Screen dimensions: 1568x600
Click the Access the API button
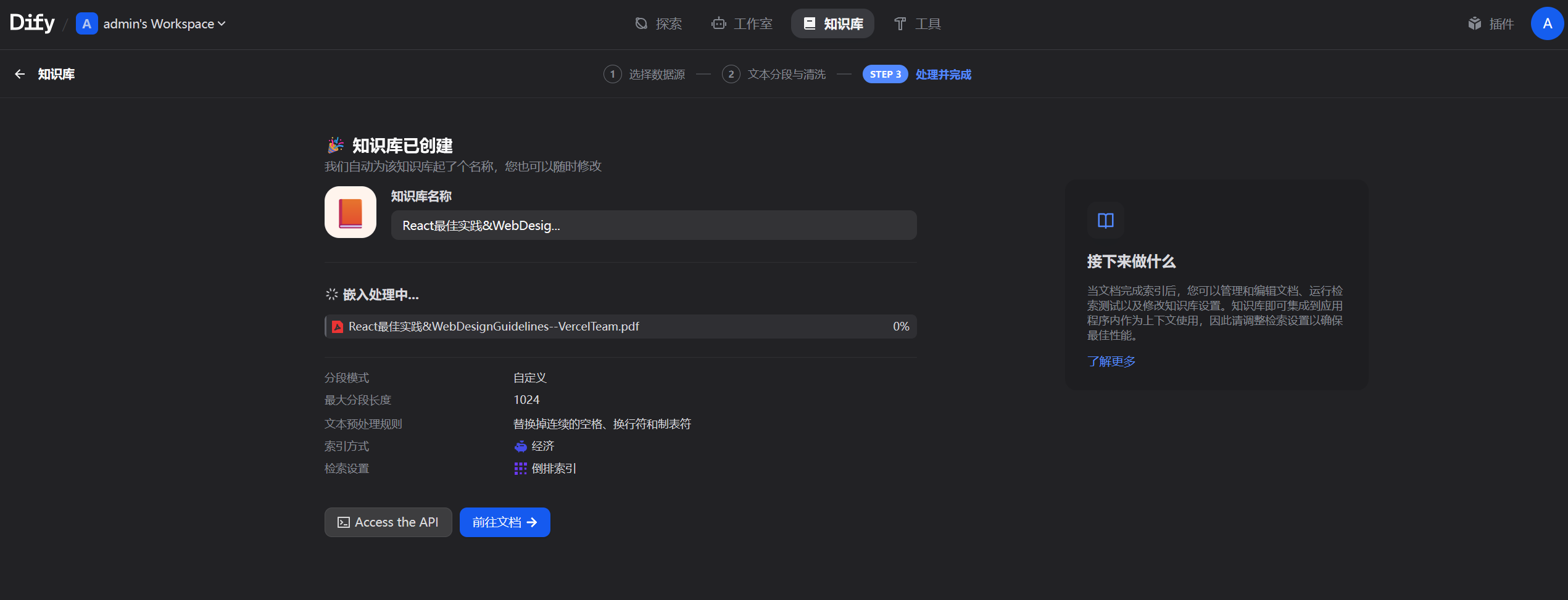(x=388, y=522)
